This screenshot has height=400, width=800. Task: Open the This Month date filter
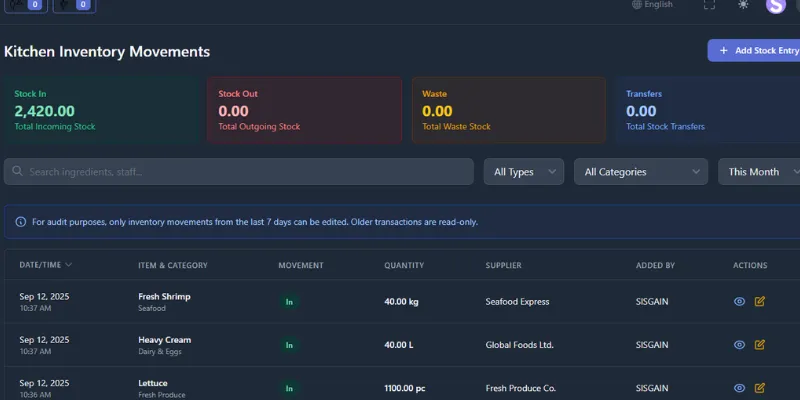[x=760, y=172]
